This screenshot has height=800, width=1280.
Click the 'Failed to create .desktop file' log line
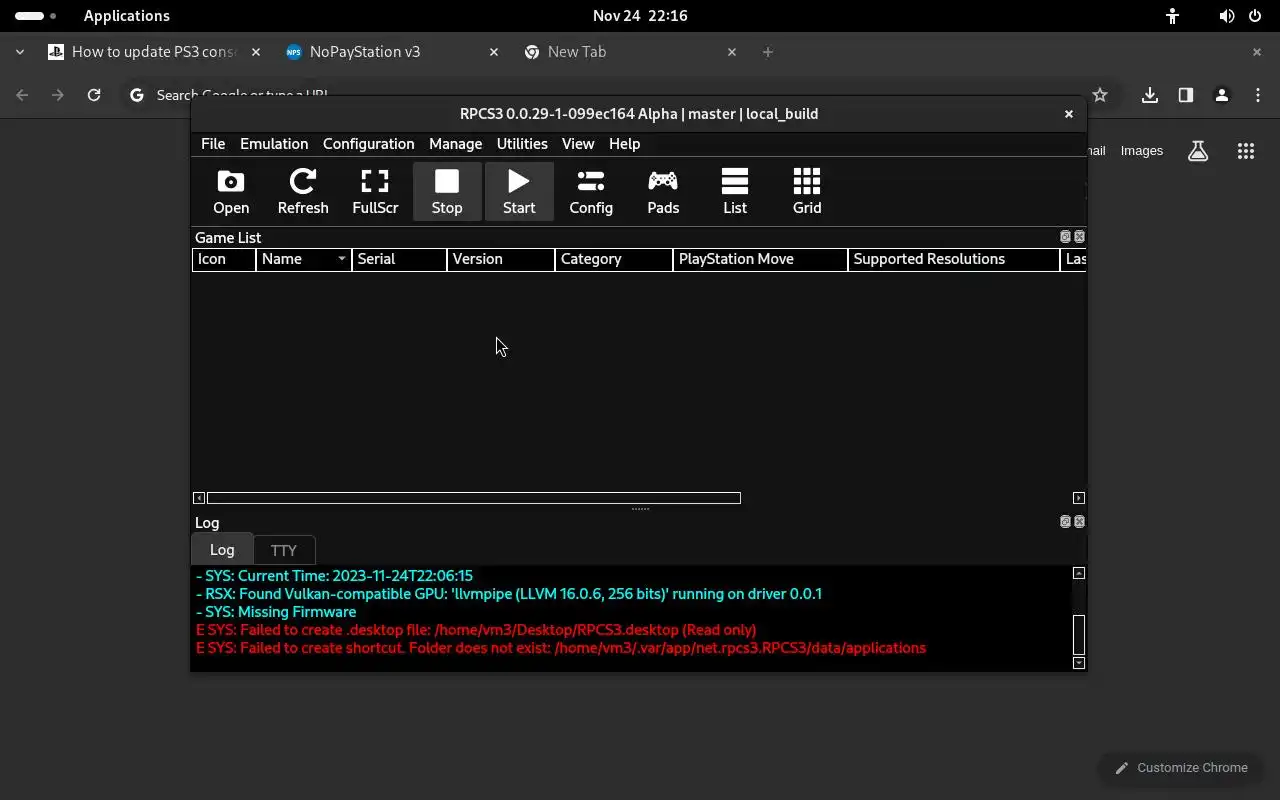[x=476, y=630]
